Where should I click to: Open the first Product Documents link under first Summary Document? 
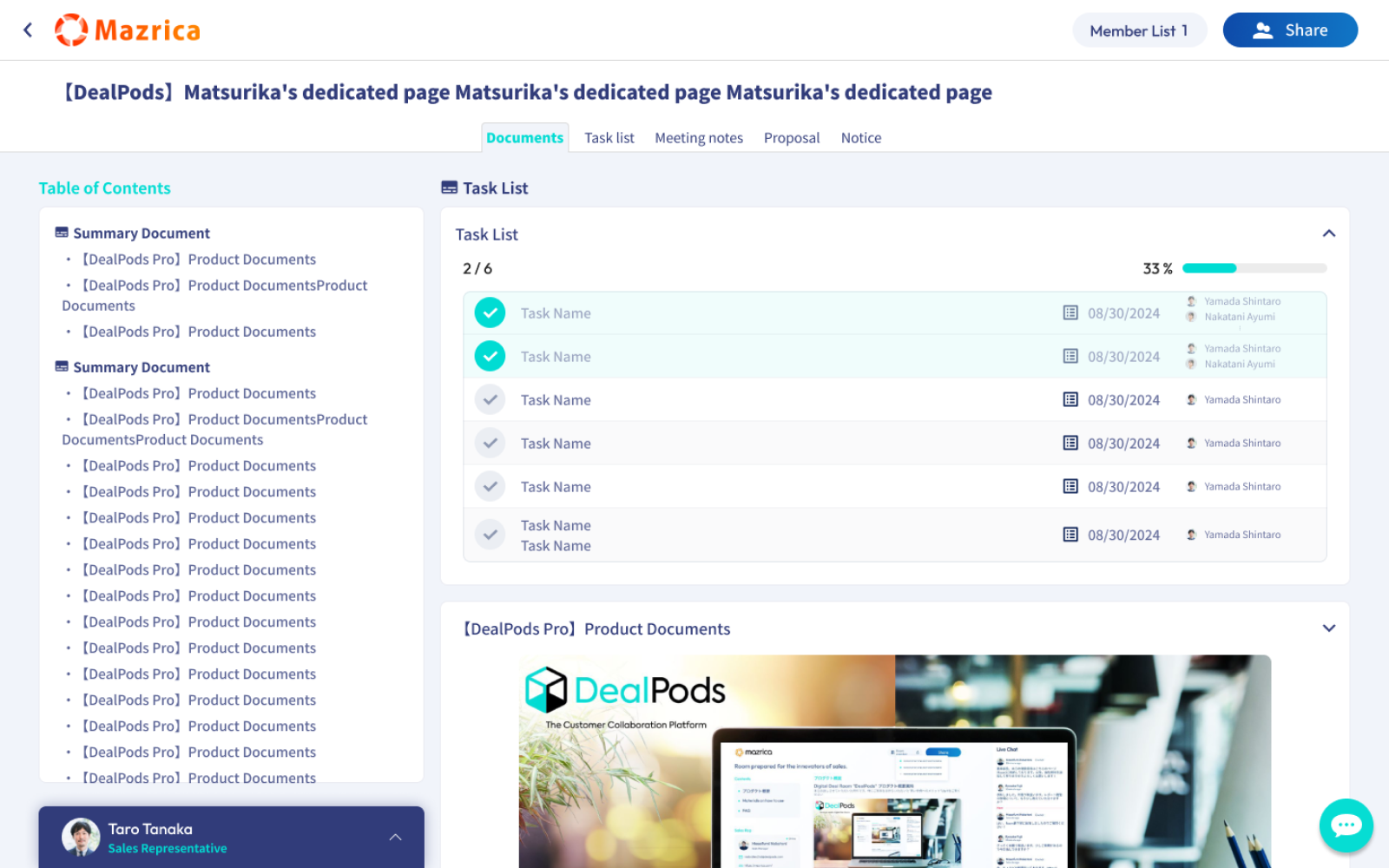[199, 259]
